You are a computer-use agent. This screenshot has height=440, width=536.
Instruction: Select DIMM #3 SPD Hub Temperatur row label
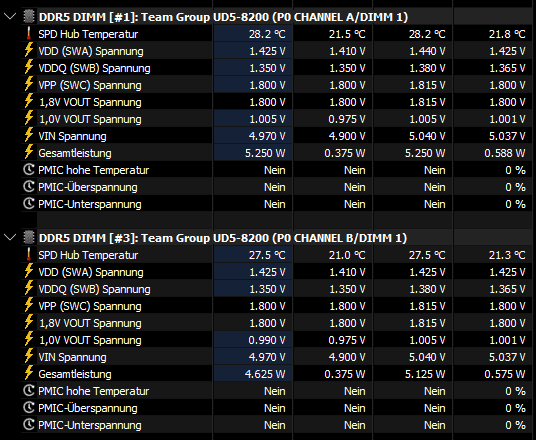click(88, 255)
